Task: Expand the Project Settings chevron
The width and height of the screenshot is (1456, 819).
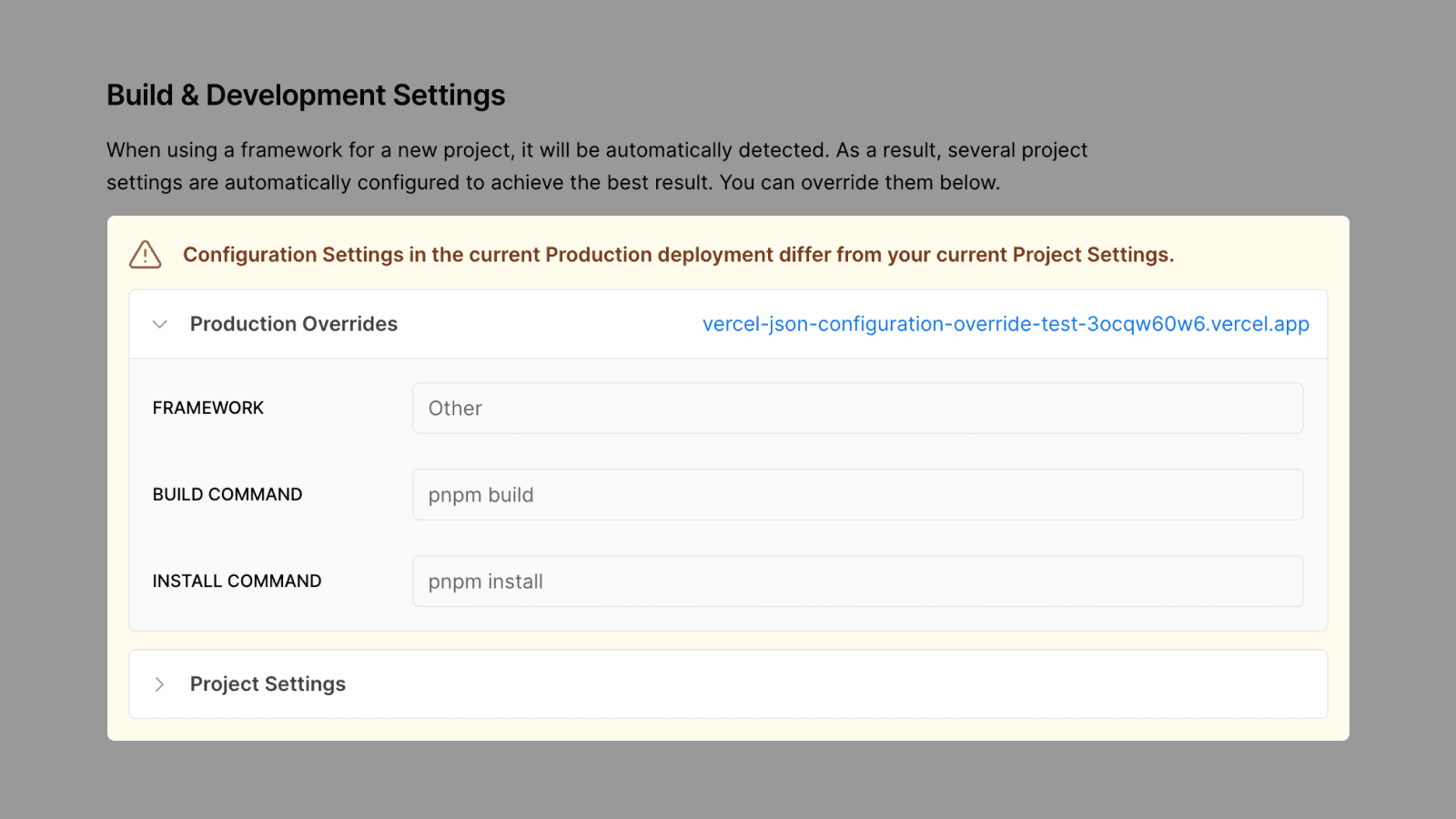Action: (x=160, y=684)
